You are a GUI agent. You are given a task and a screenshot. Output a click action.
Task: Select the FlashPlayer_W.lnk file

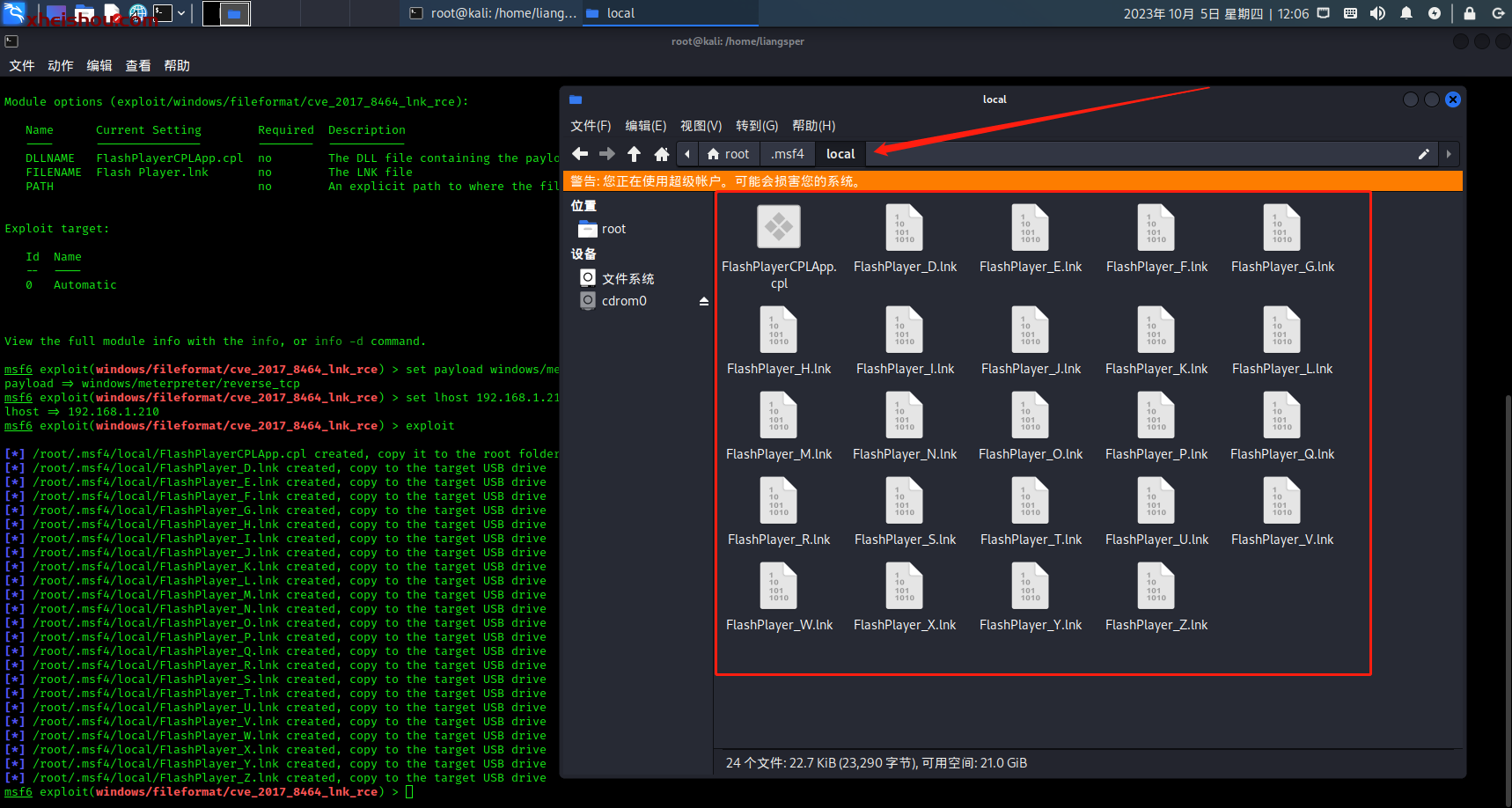[x=779, y=598]
